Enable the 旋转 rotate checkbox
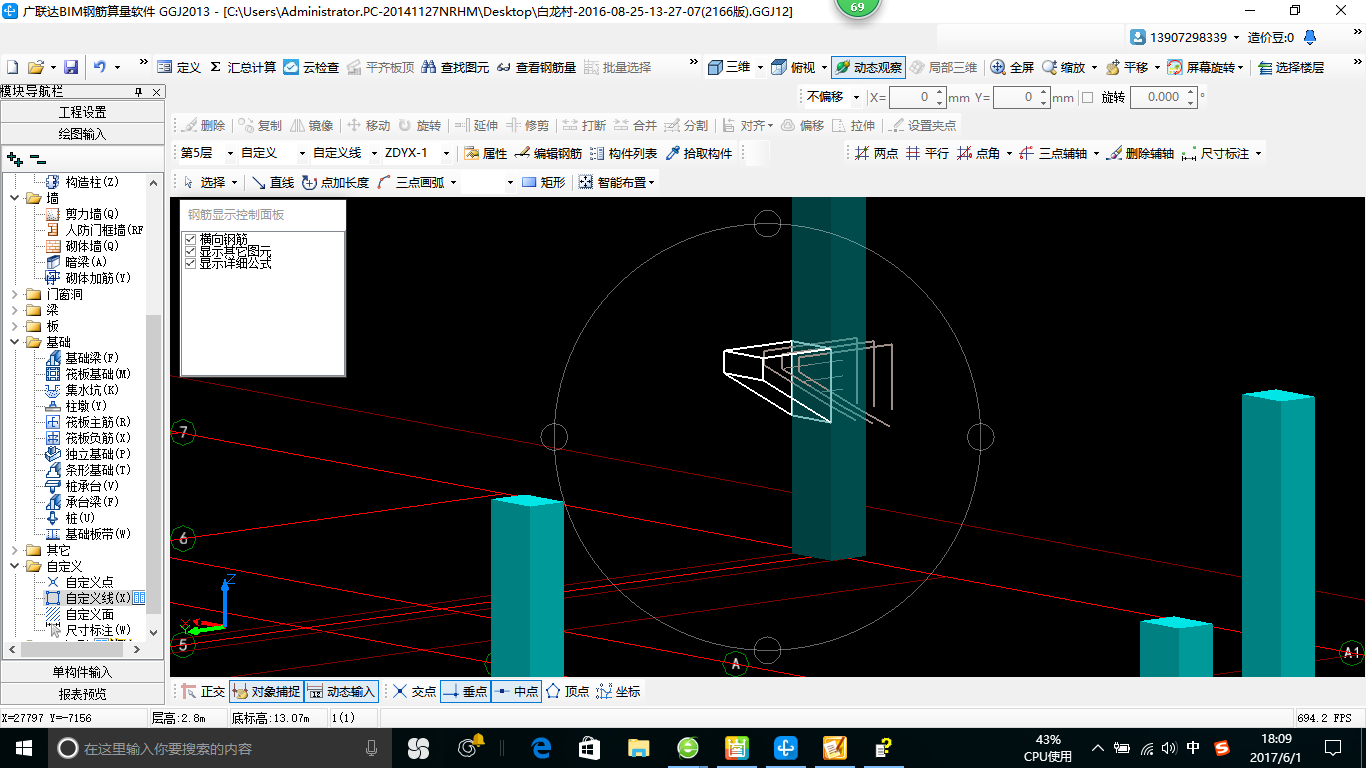Screen dimensions: 1366x768 click(x=1088, y=97)
